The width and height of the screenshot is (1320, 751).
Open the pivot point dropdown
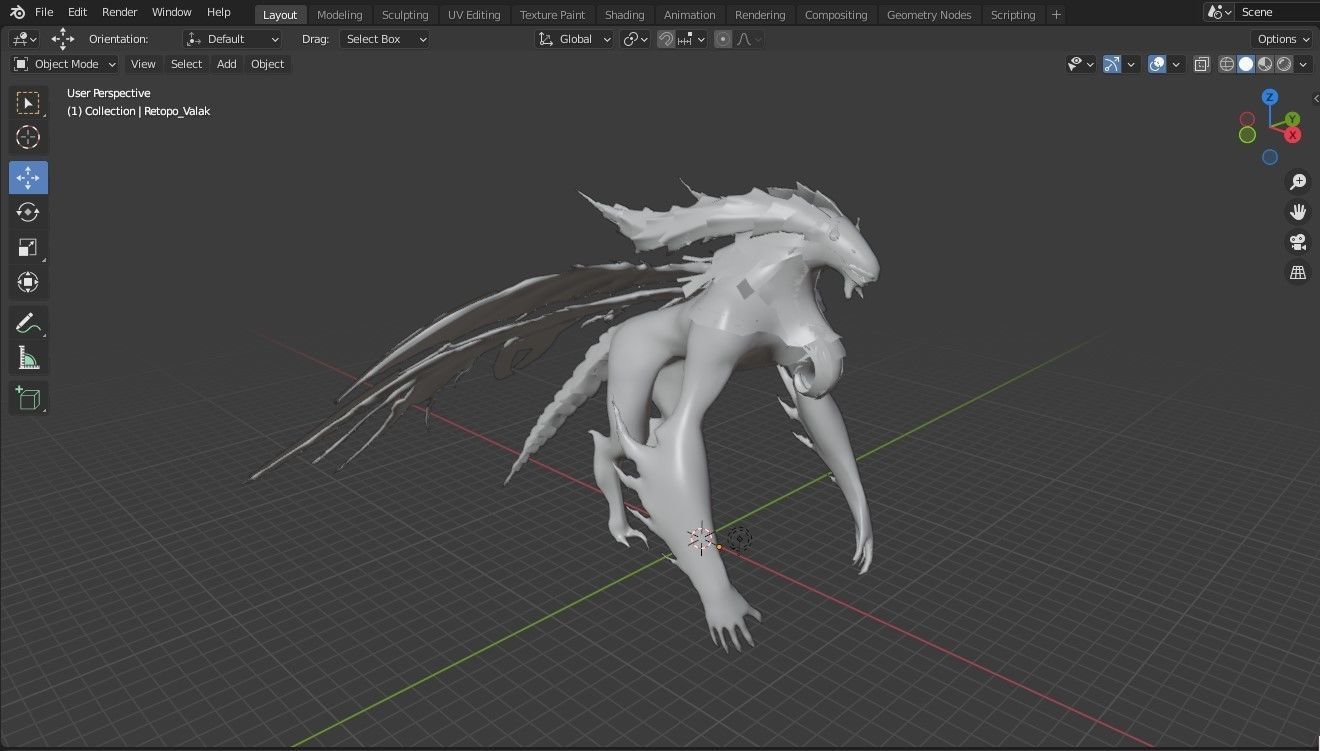[635, 39]
